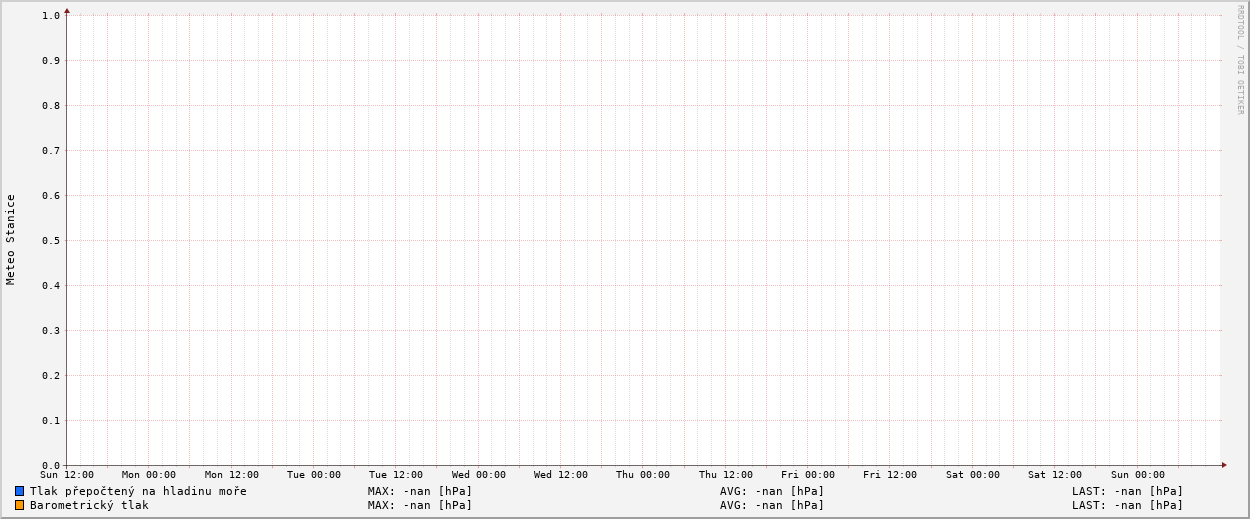Click the 0.5 value on the Y axis

tap(51, 240)
